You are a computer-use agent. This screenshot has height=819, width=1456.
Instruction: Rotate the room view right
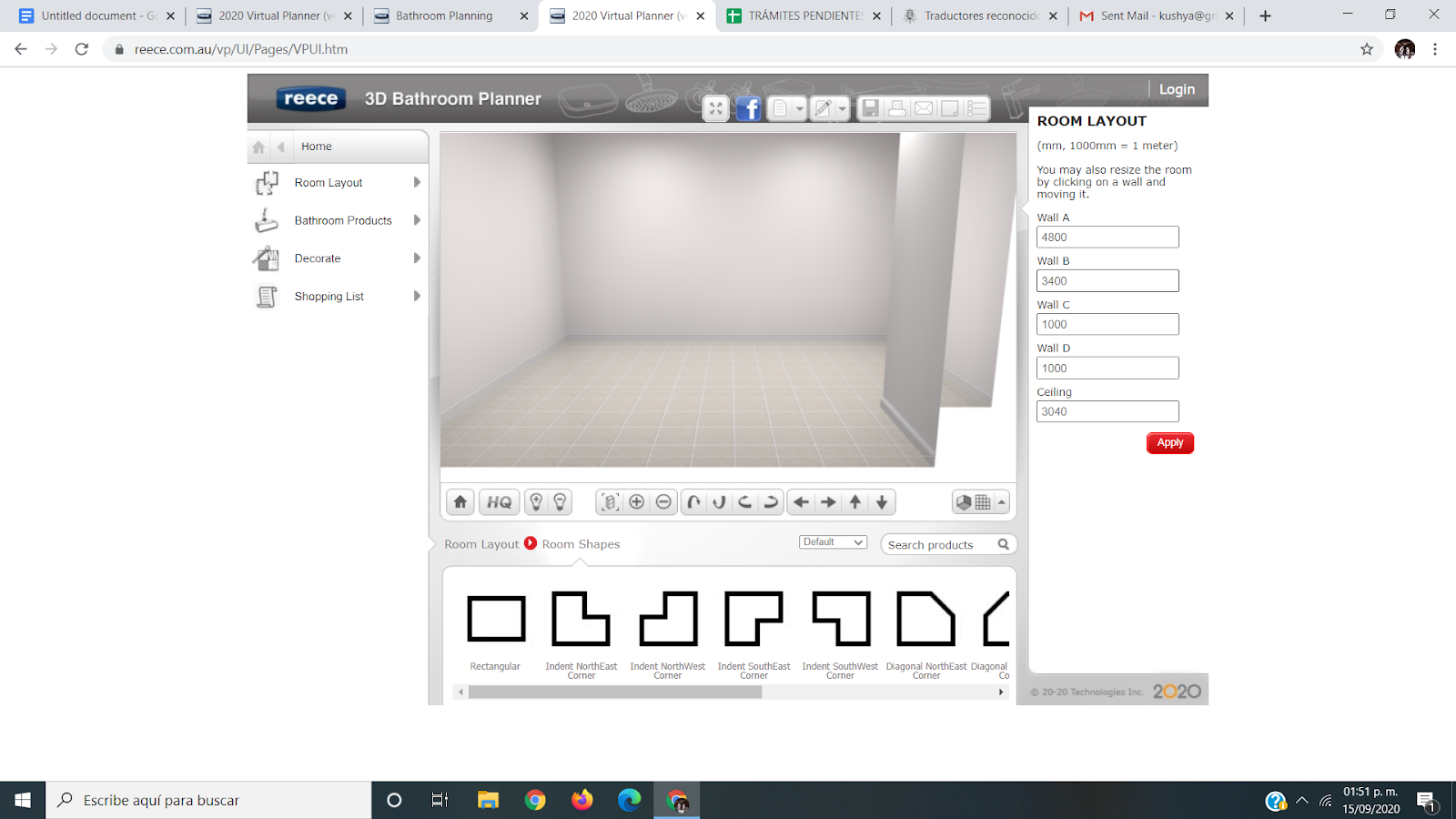pyautogui.click(x=771, y=502)
